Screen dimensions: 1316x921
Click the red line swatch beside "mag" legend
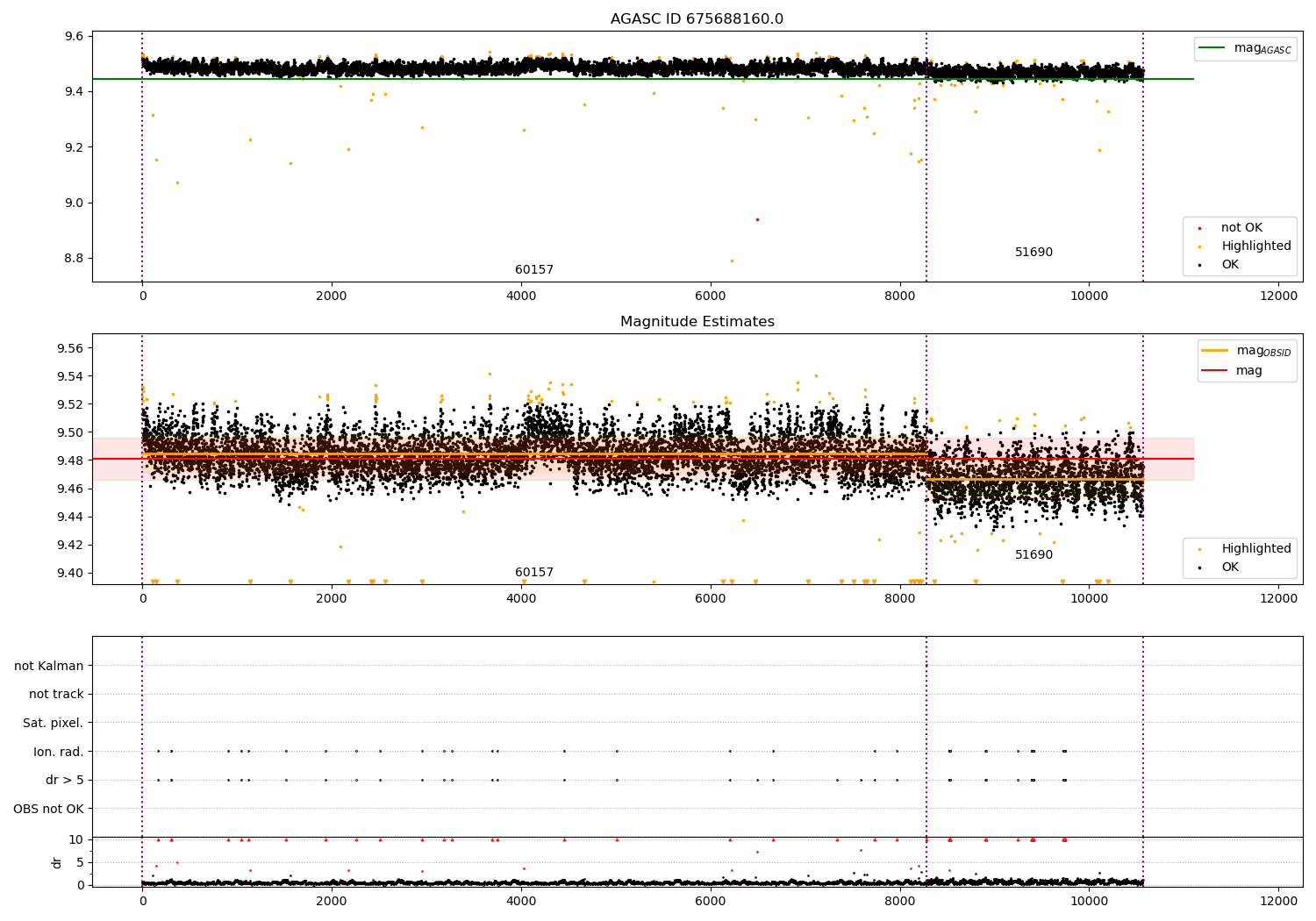[x=1215, y=371]
